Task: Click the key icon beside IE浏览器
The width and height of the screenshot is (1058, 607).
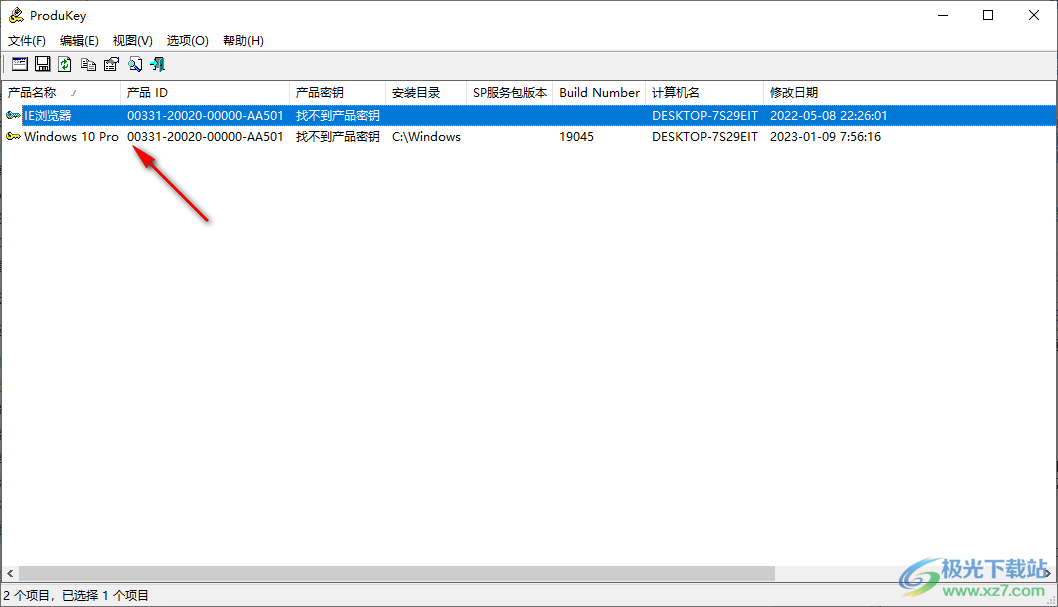Action: (13, 115)
